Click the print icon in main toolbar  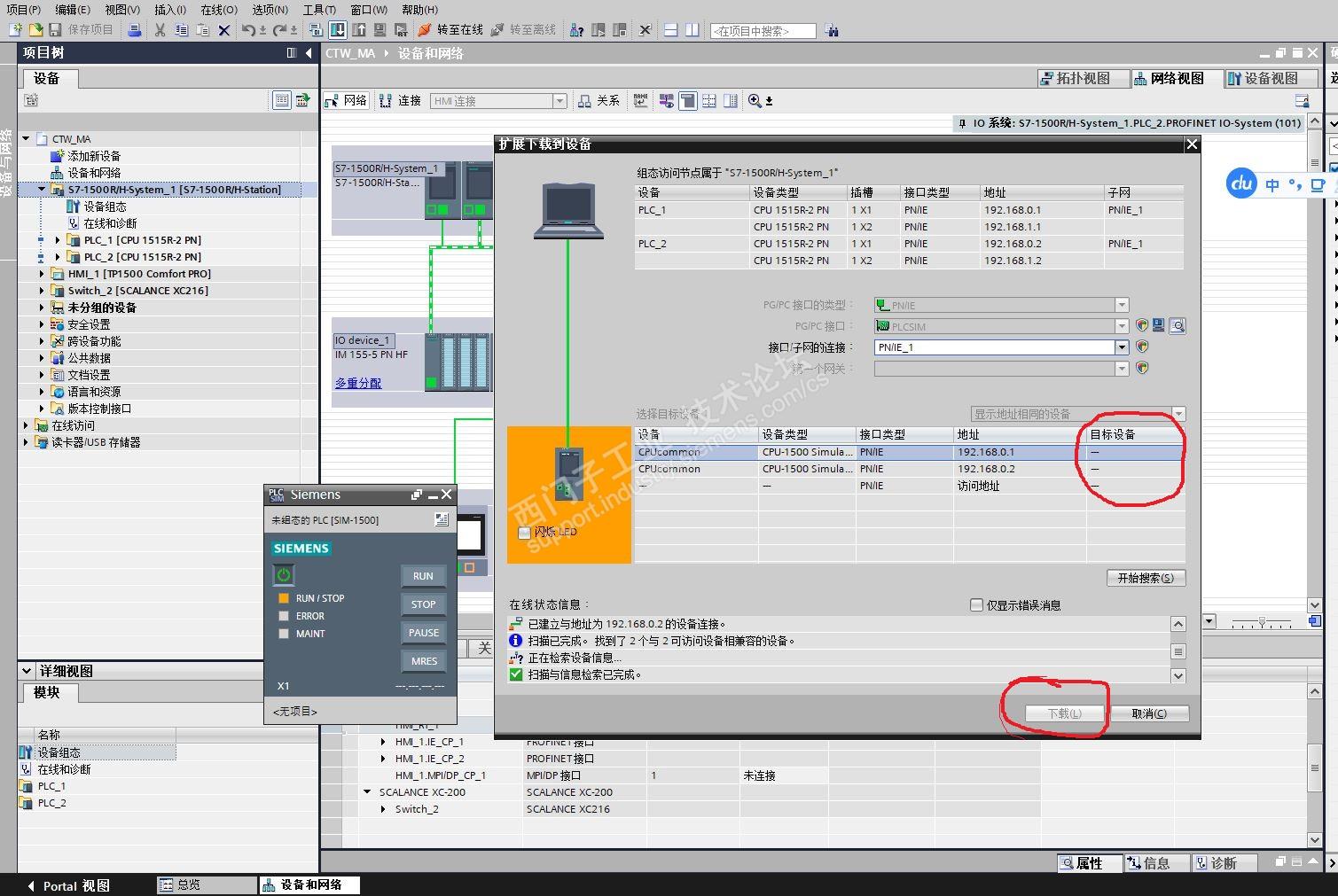point(135,30)
